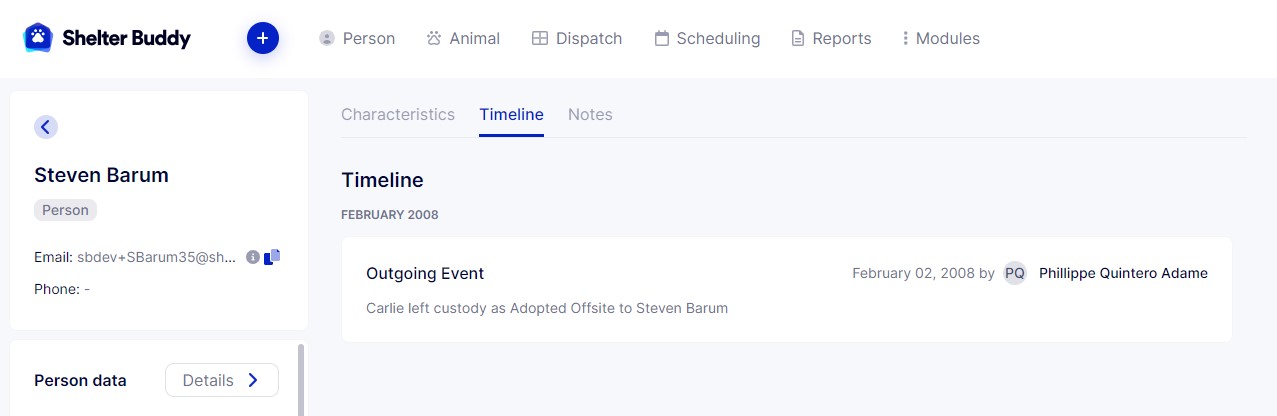This screenshot has height=416, width=1277.
Task: Click the Shelter Buddy paw logo
Action: [x=38, y=38]
